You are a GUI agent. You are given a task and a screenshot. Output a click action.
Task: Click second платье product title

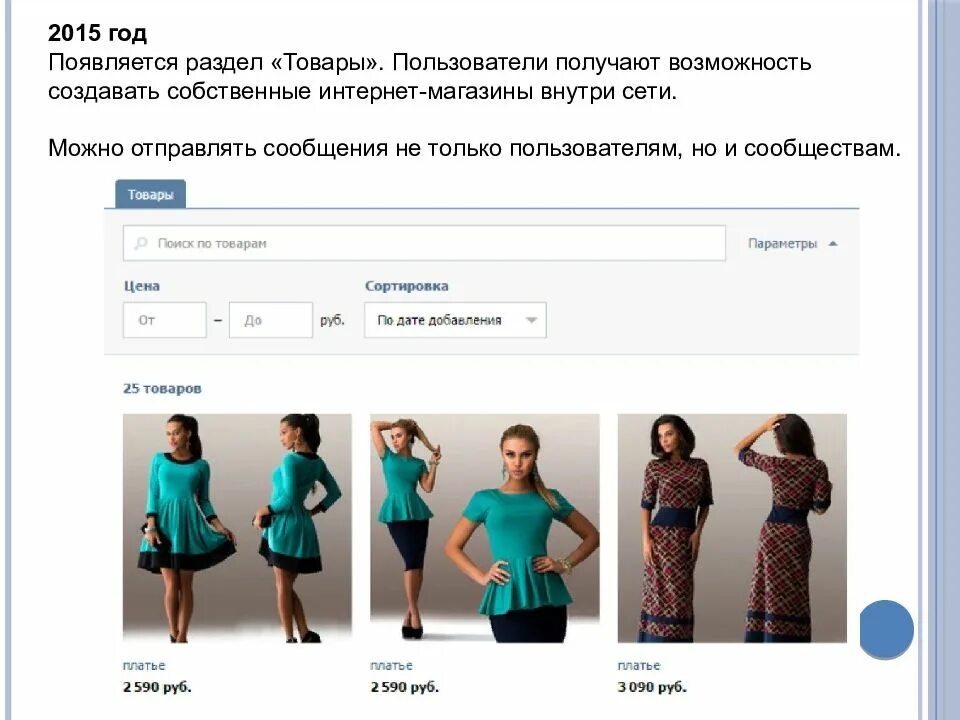pyautogui.click(x=391, y=666)
